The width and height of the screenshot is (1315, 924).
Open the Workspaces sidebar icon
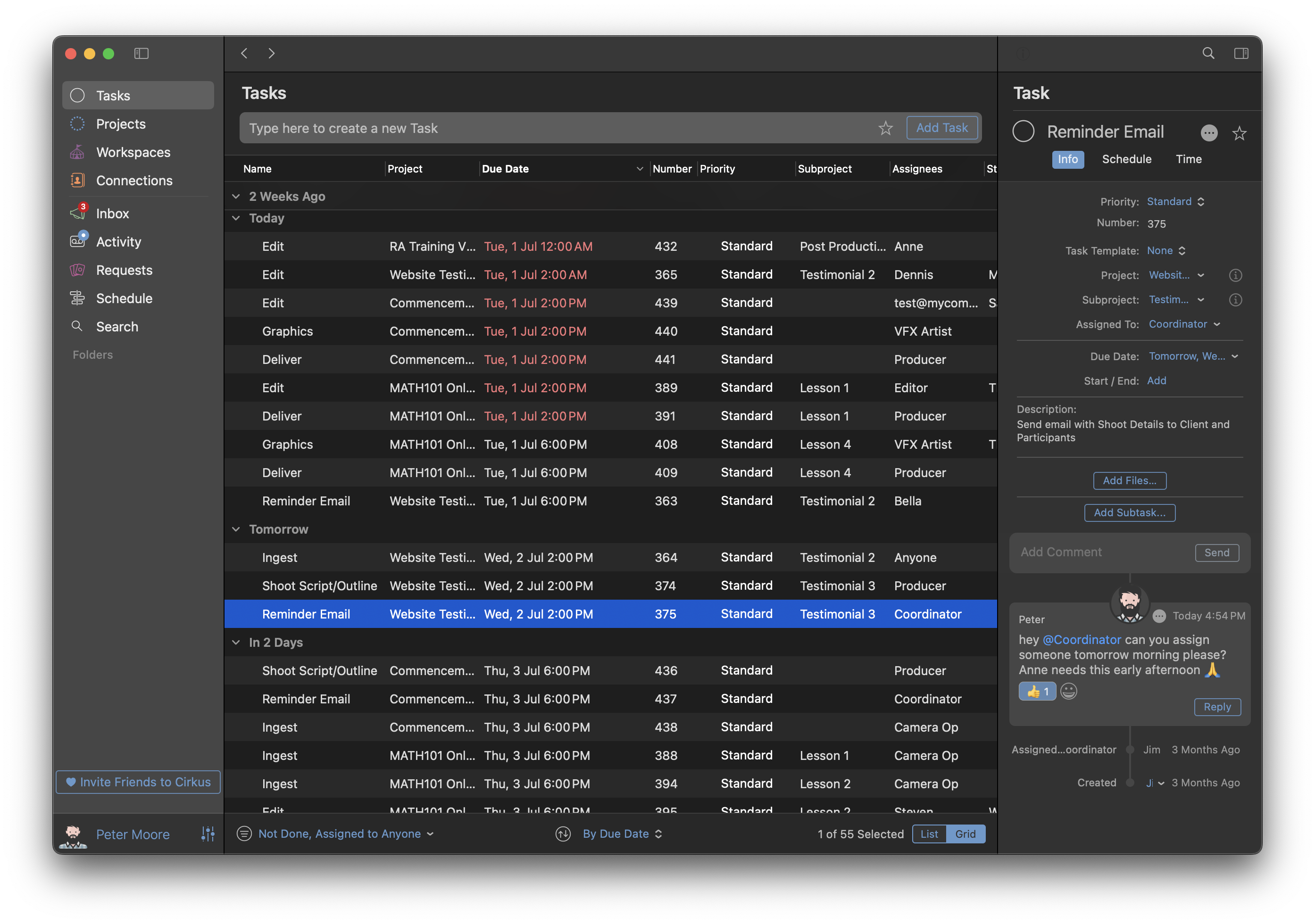pyautogui.click(x=77, y=152)
